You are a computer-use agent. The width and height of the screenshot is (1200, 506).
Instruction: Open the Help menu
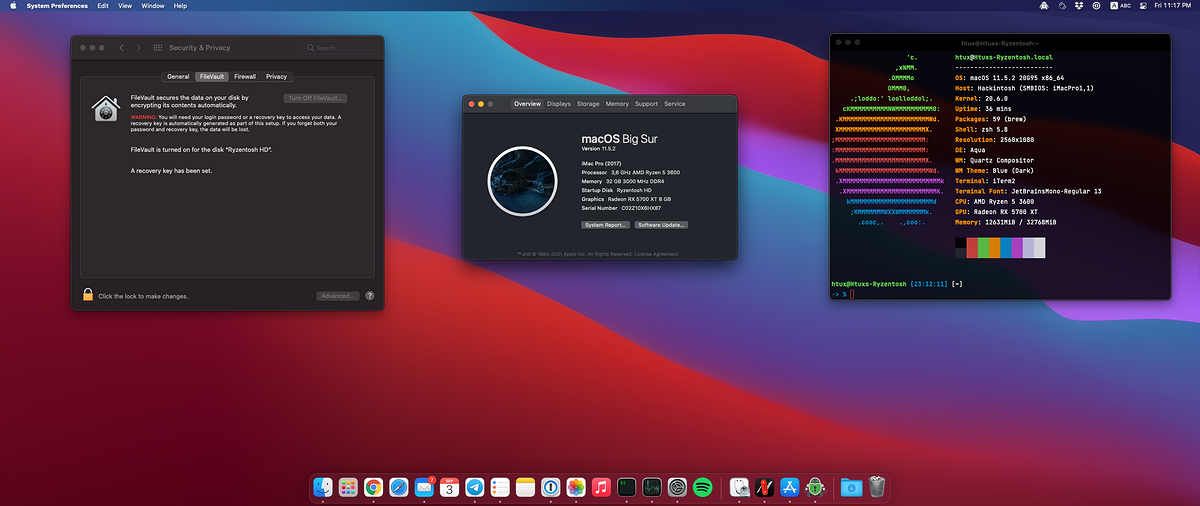coord(180,6)
